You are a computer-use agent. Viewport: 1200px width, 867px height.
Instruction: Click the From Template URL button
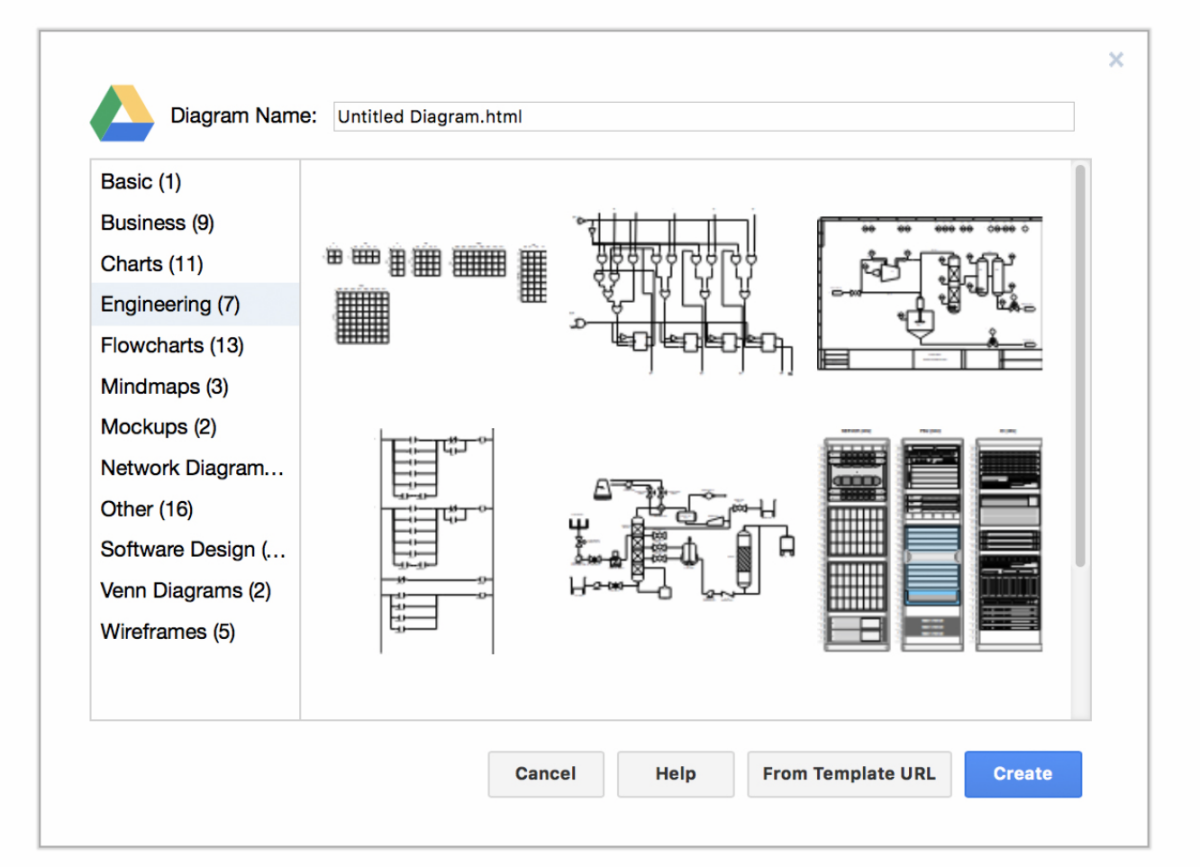click(x=848, y=774)
